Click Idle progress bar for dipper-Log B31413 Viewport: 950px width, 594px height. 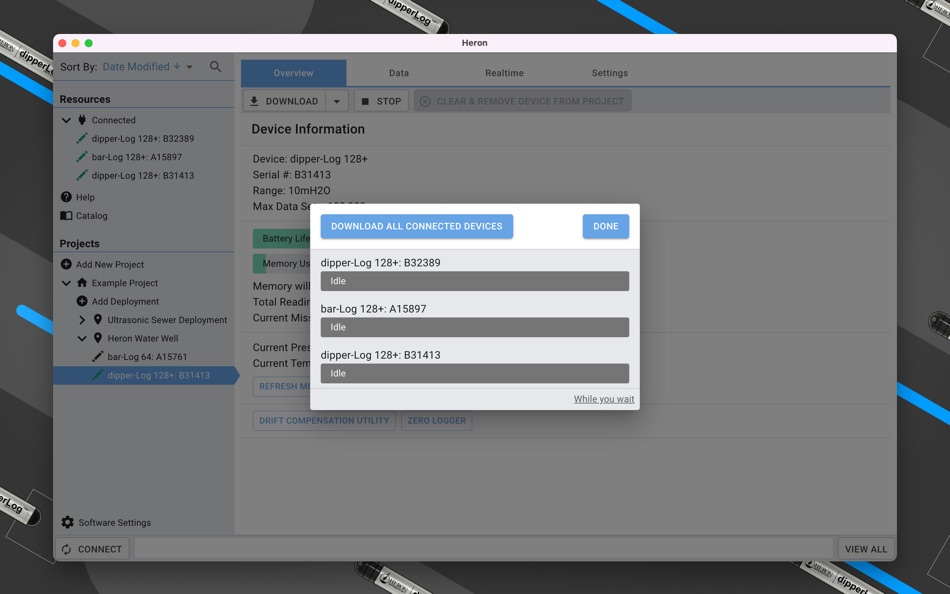coord(475,373)
